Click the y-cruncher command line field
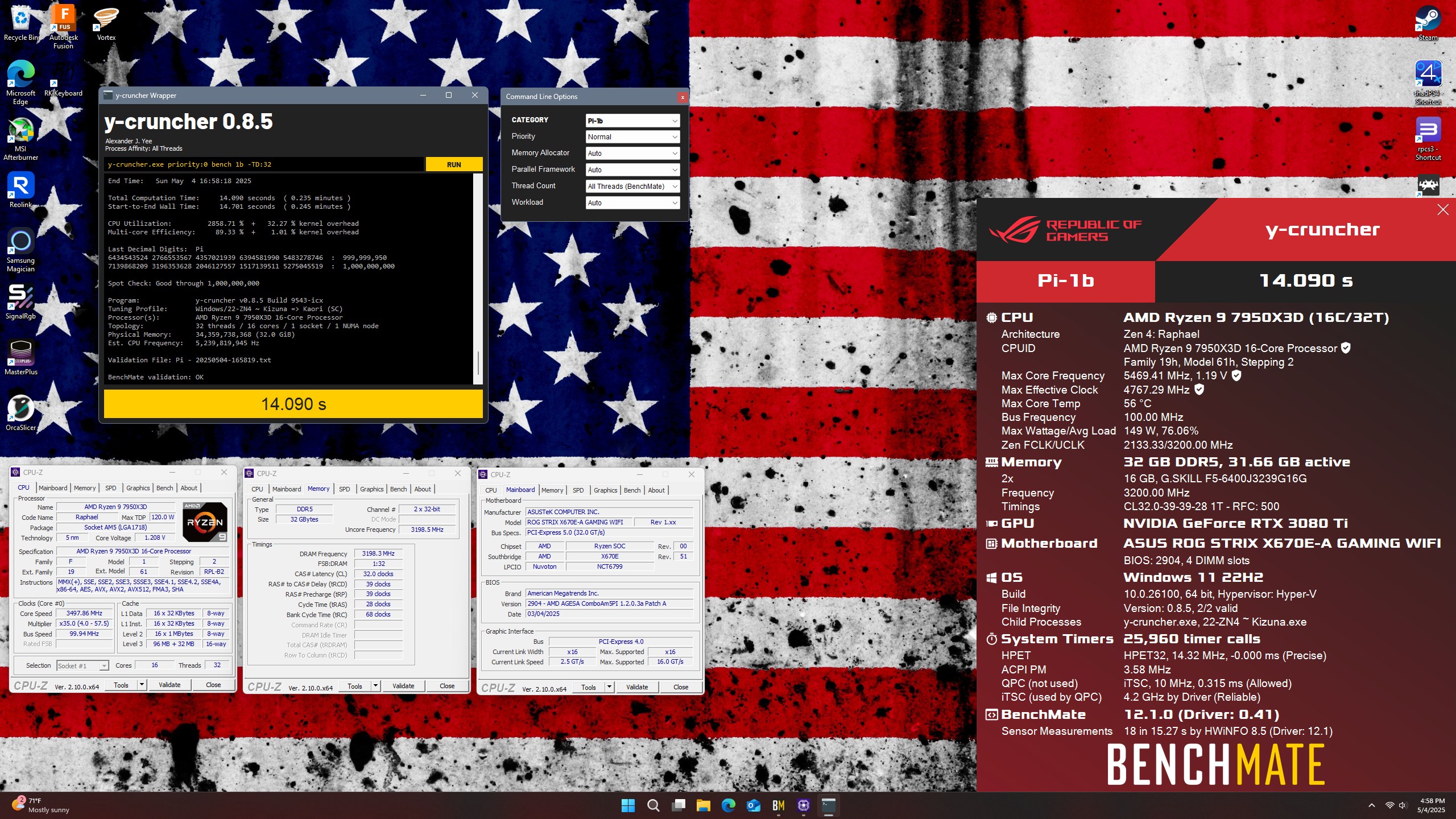The height and width of the screenshot is (819, 1456). (x=264, y=164)
